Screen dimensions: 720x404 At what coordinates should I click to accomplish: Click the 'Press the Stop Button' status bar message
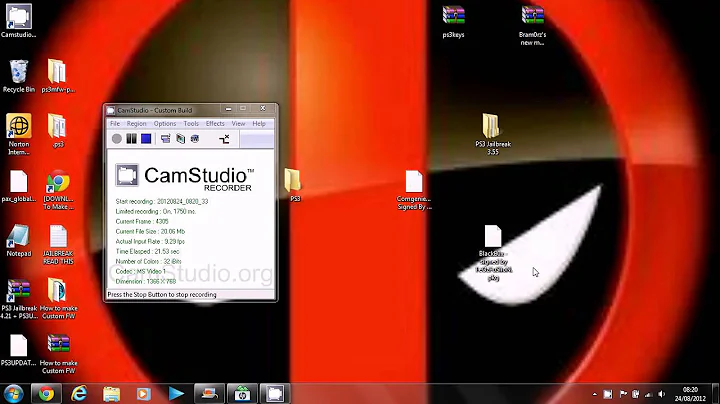coord(162,295)
